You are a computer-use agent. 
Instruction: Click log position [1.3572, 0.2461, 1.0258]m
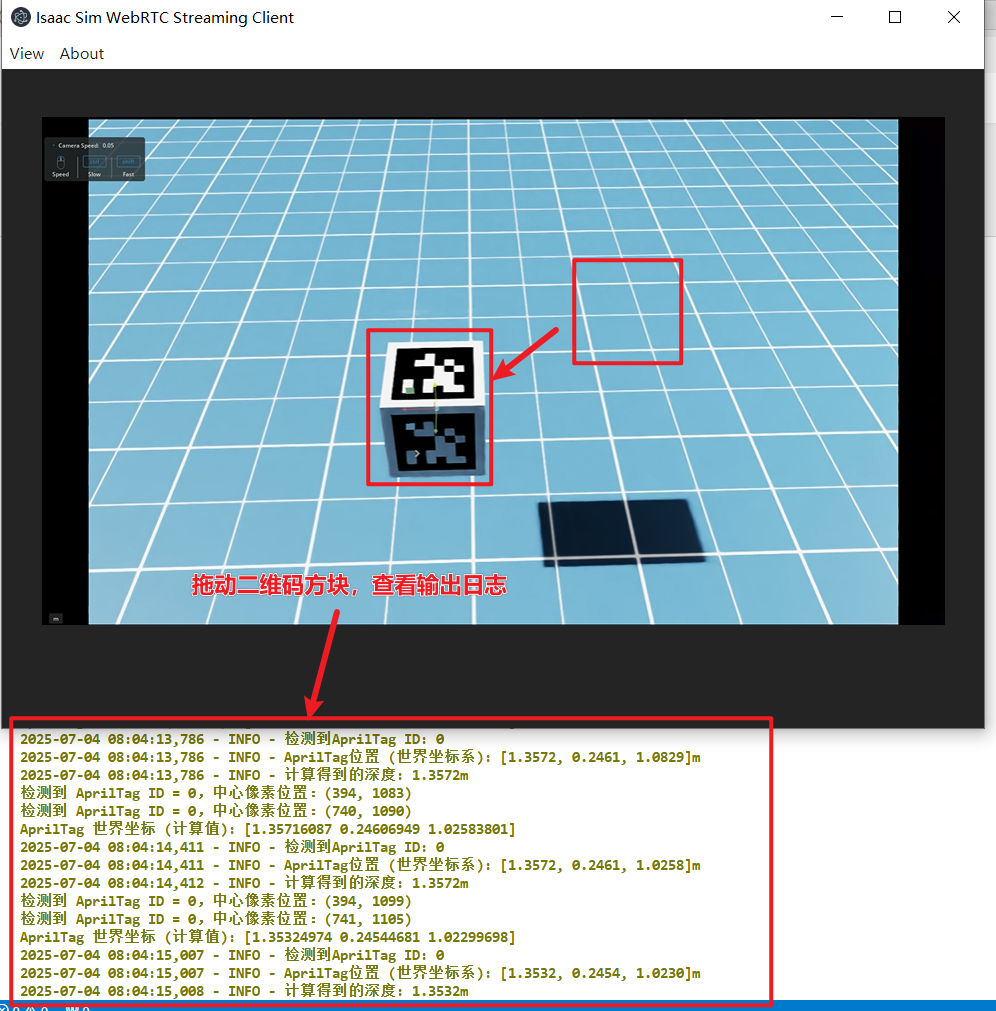[x=601, y=865]
